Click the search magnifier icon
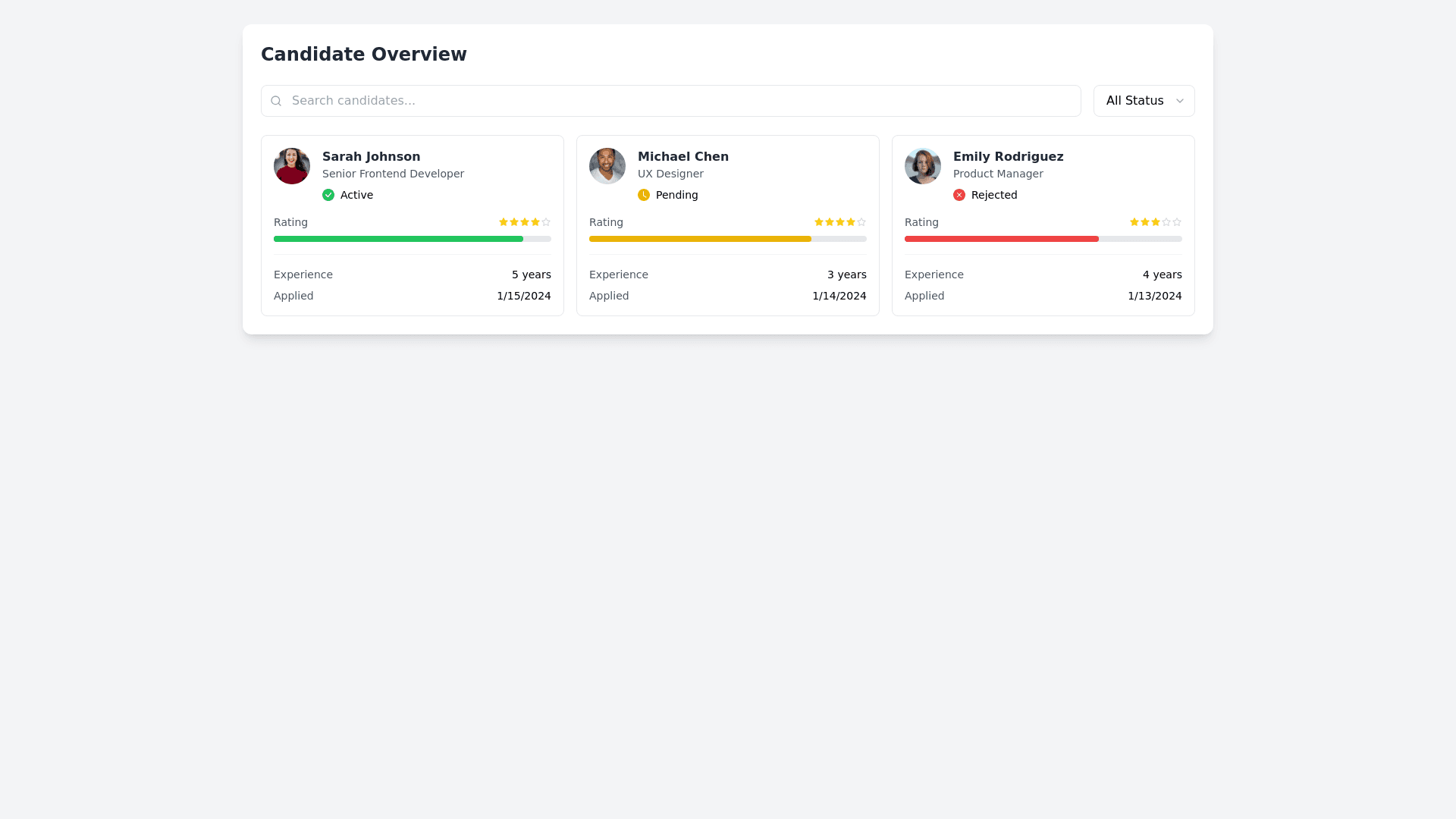Image resolution: width=1456 pixels, height=819 pixels. pyautogui.click(x=276, y=101)
